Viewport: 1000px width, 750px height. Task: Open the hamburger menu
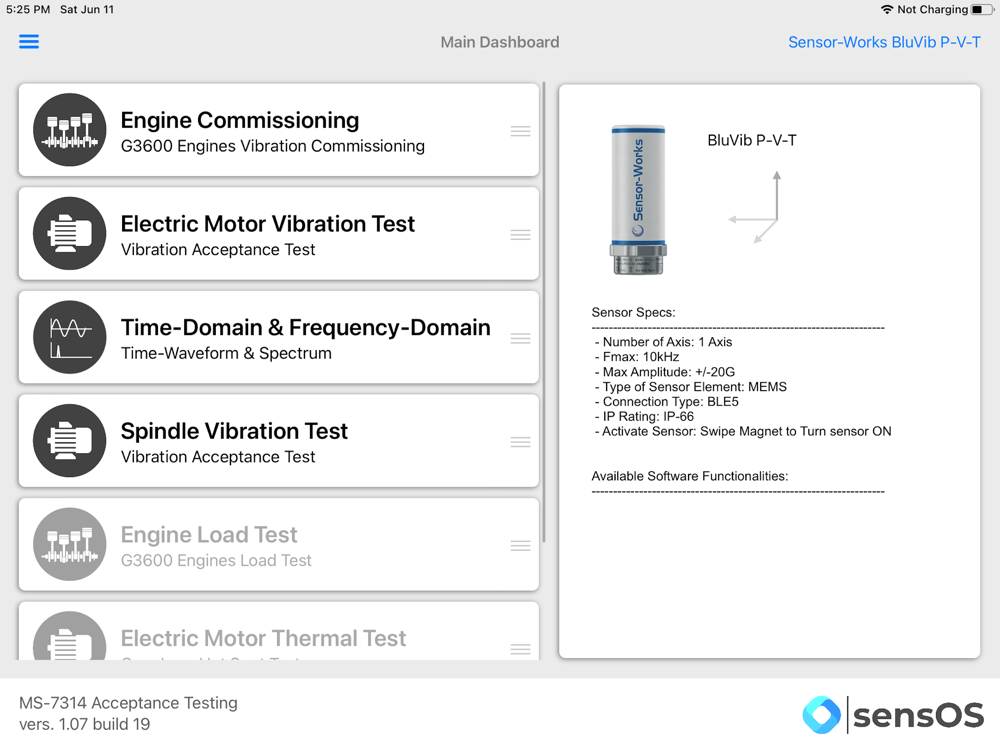coord(29,42)
